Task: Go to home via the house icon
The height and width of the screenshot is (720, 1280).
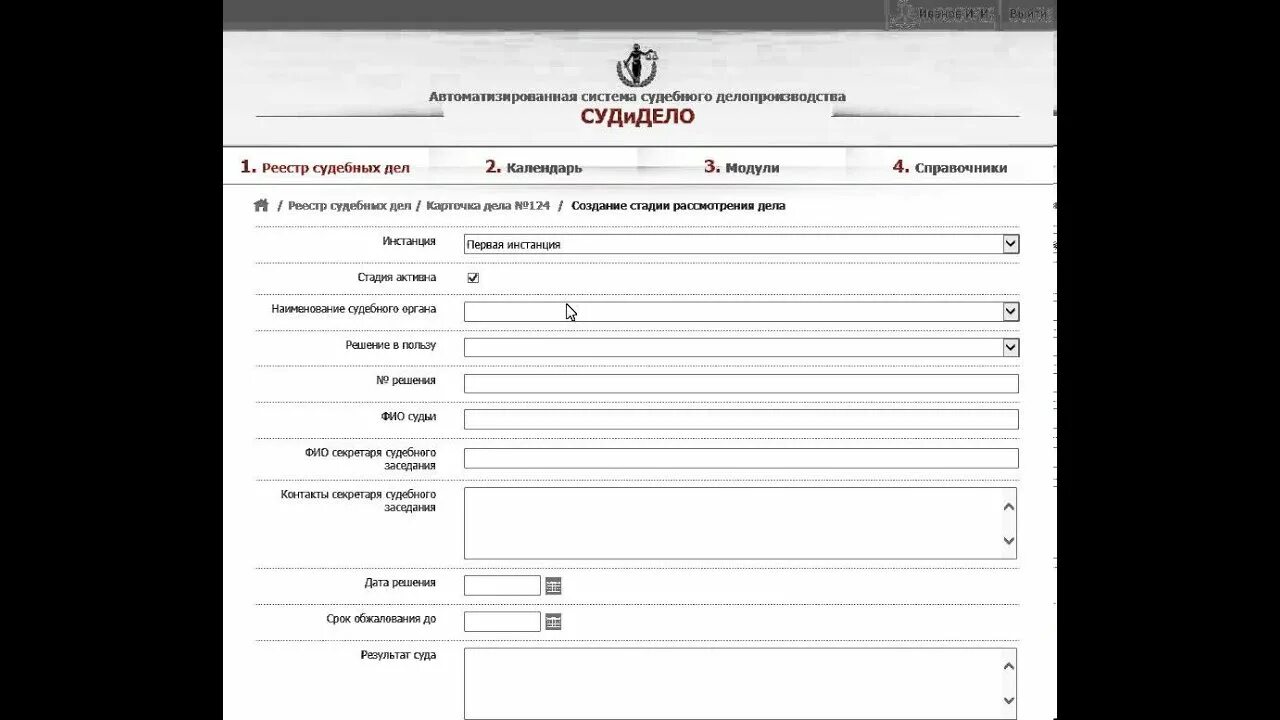Action: coord(261,205)
